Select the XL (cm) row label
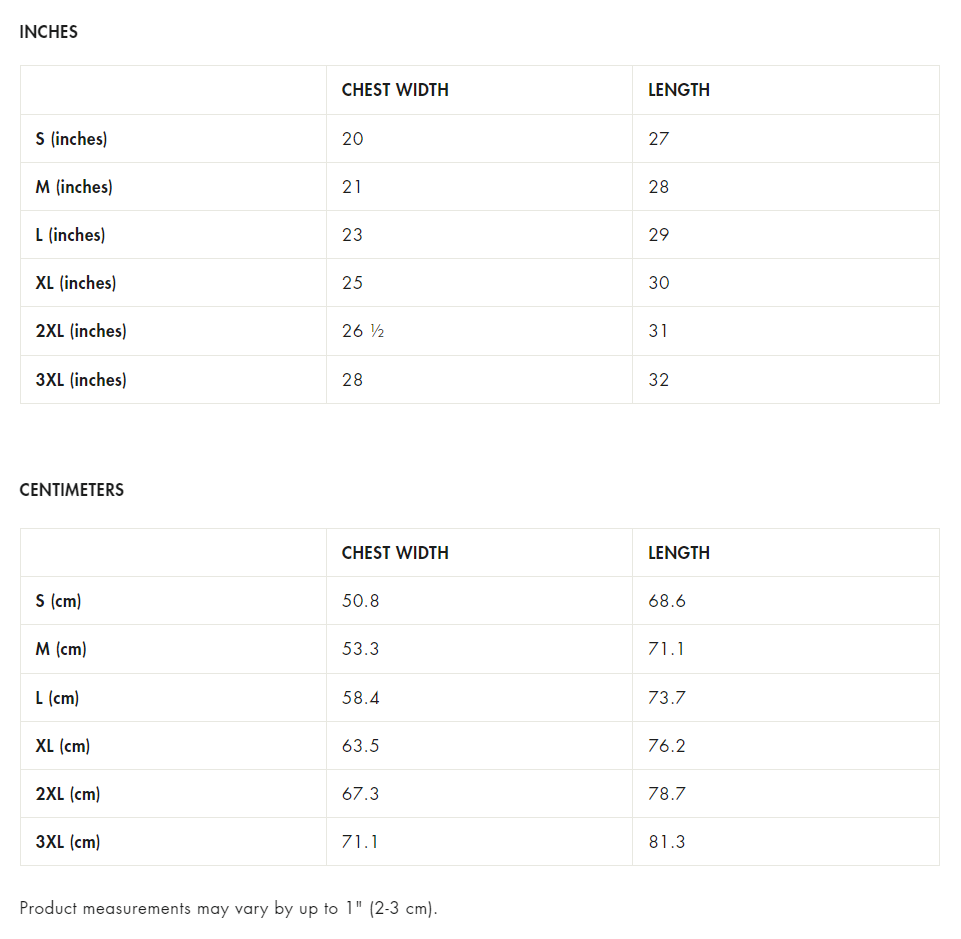Image resolution: width=961 pixels, height=939 pixels. [x=63, y=746]
